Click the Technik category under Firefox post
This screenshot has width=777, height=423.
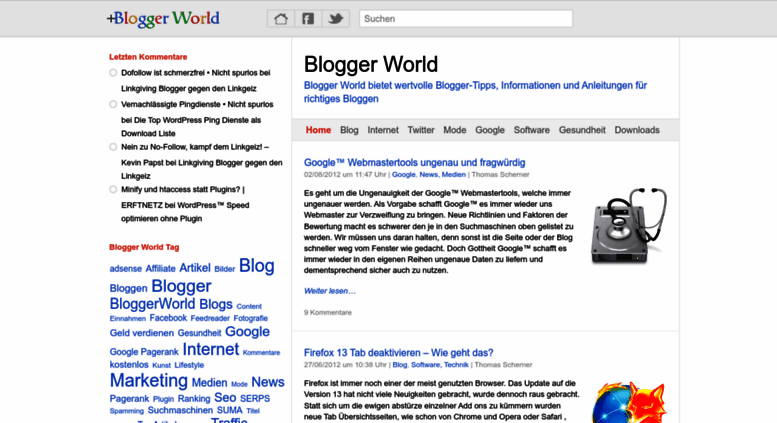click(x=456, y=365)
